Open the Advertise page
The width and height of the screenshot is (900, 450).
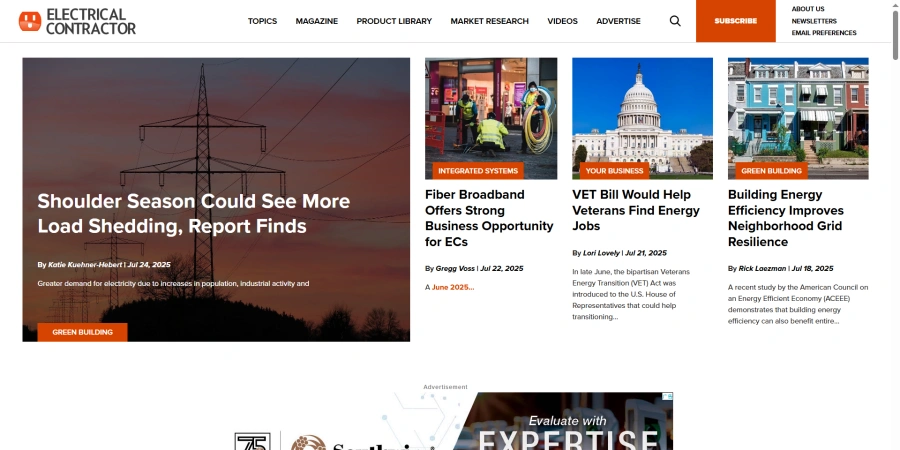click(618, 21)
